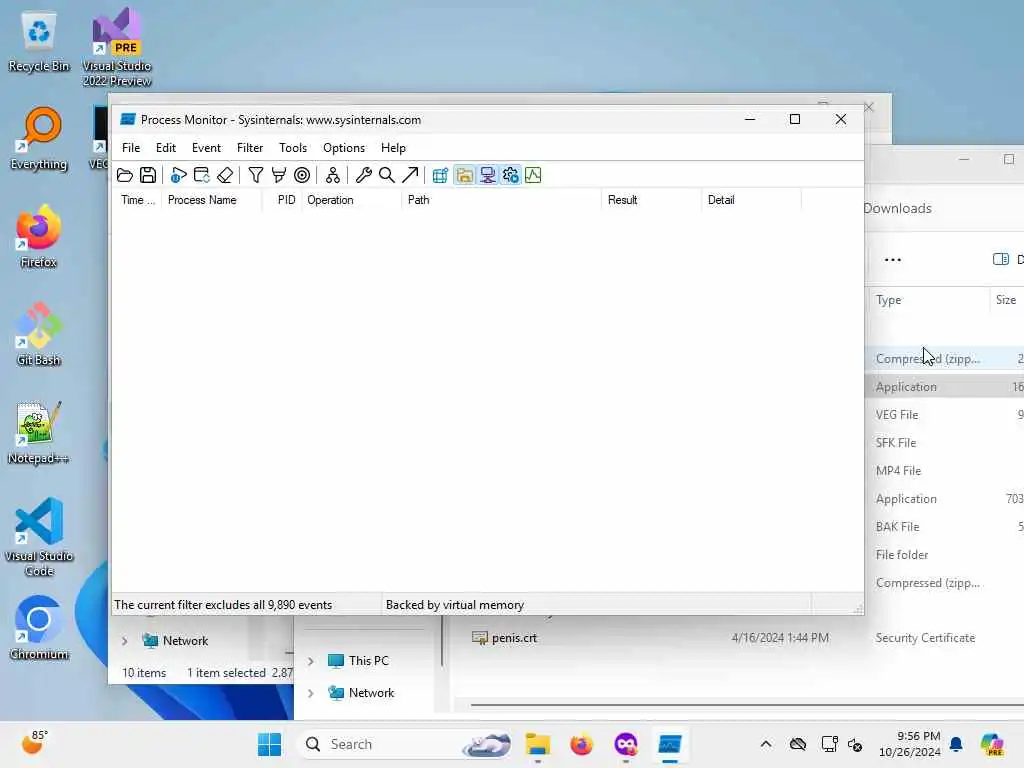Click the Windows Start button on taskbar
Screen dimensions: 1024x768
click(269, 744)
